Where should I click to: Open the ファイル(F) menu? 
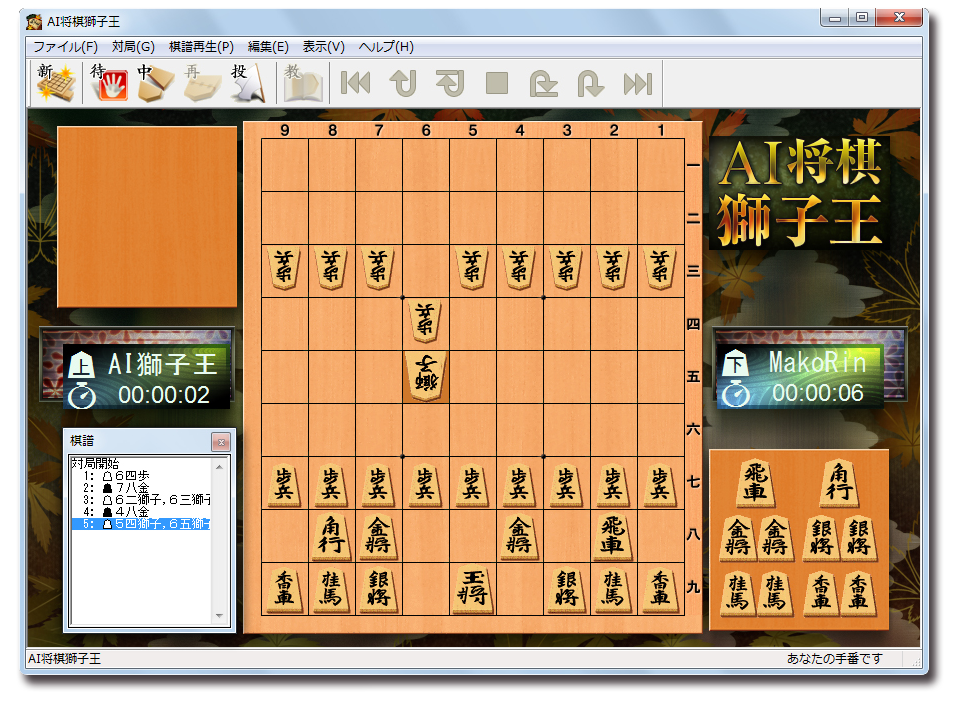[65, 47]
